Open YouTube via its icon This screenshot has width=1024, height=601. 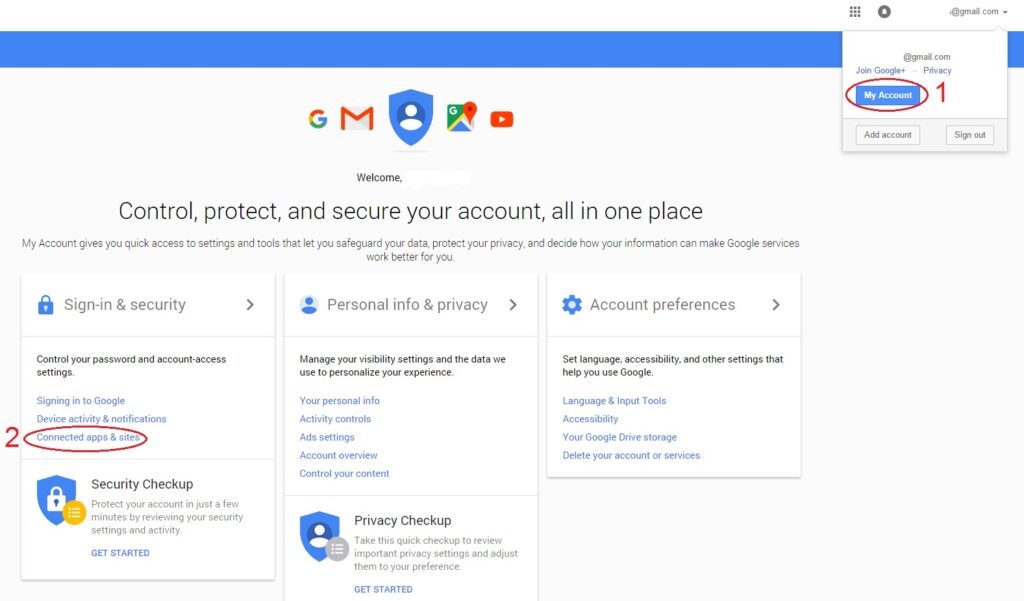(501, 118)
